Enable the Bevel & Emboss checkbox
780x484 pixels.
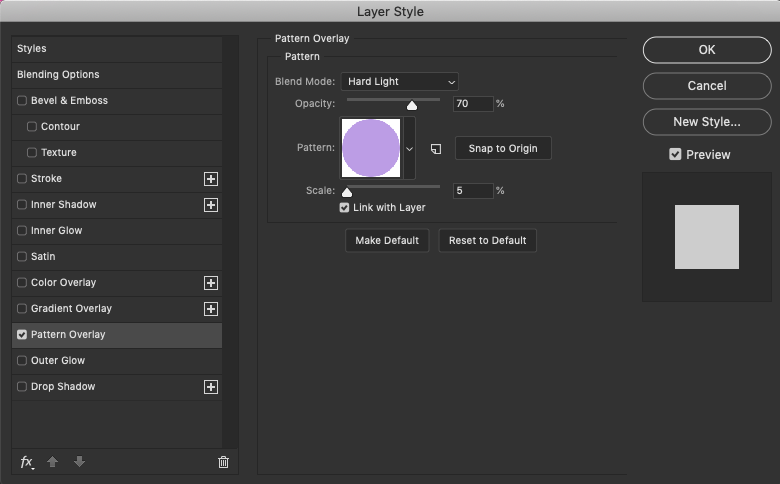(22, 100)
